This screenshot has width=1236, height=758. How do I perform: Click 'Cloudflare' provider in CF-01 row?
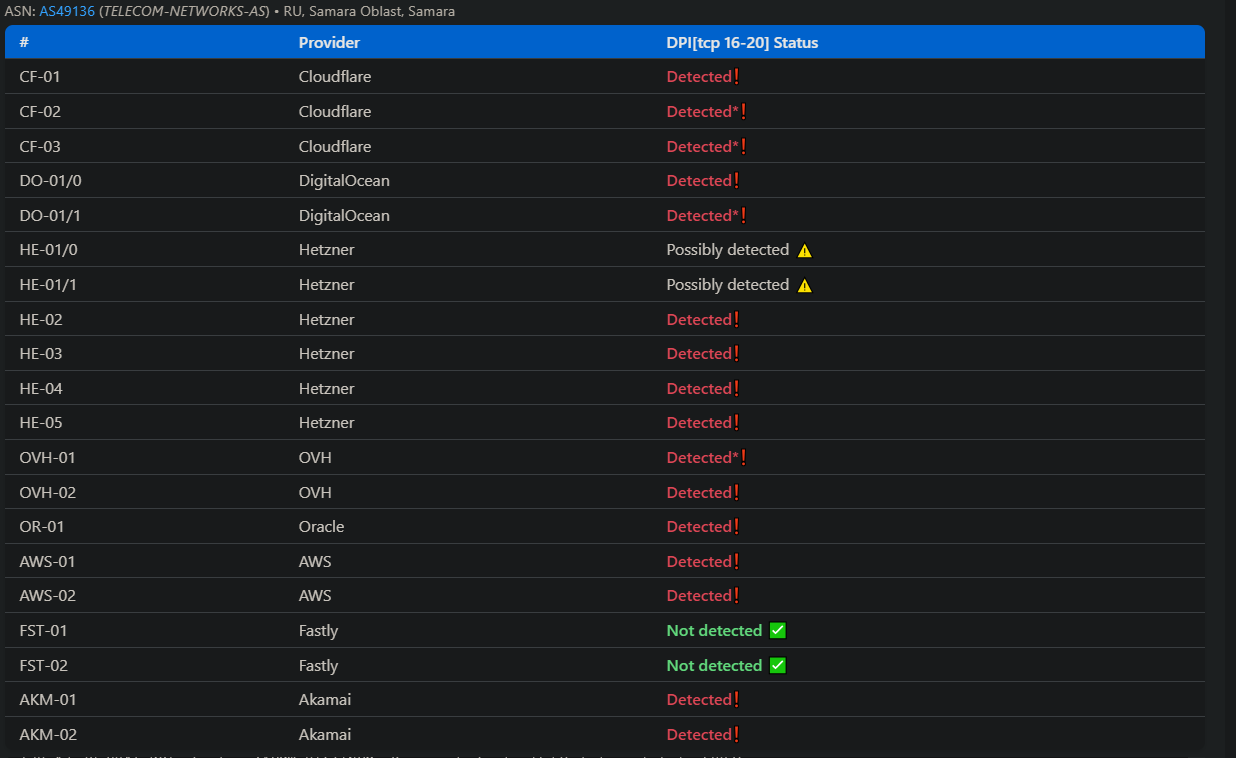(x=335, y=77)
